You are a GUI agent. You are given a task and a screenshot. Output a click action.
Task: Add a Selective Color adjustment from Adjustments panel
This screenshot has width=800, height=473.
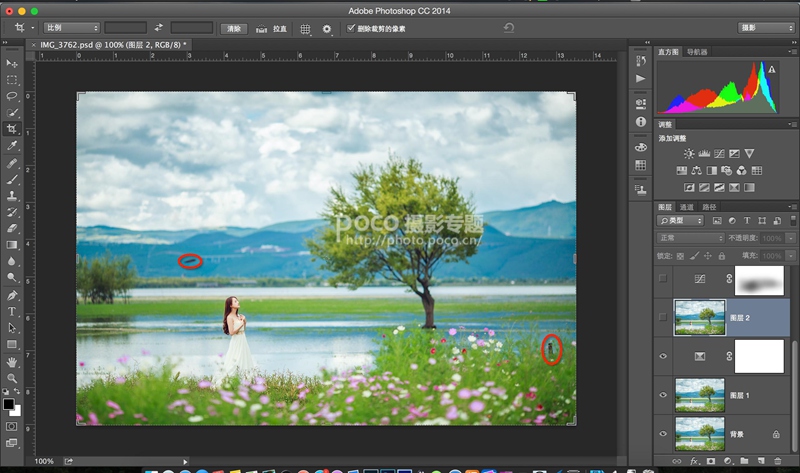pos(734,188)
